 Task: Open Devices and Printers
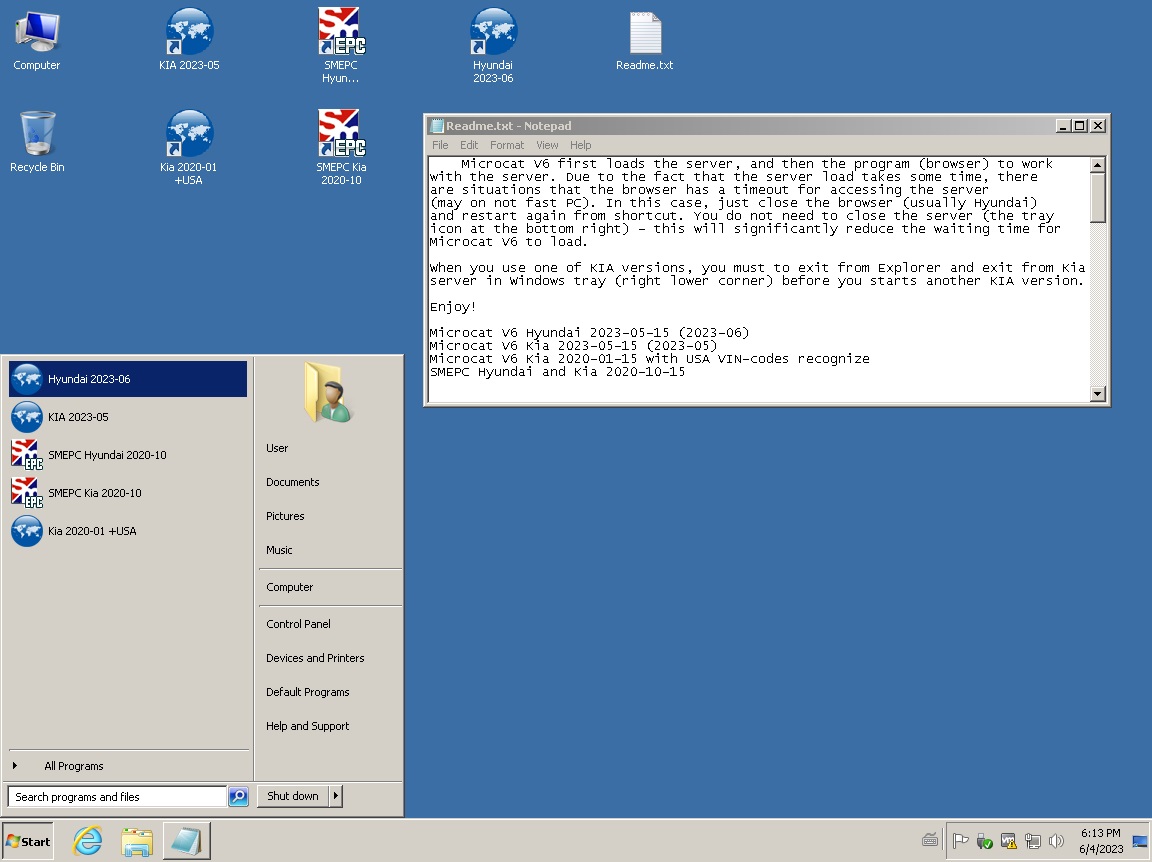(315, 658)
